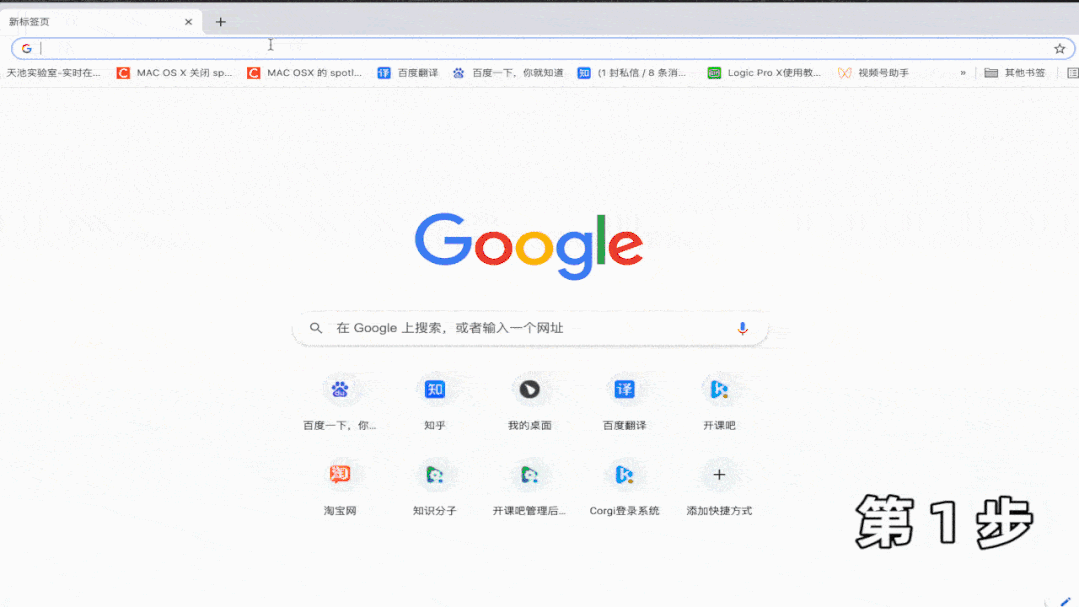Select the 新标签页 tab

[90, 22]
